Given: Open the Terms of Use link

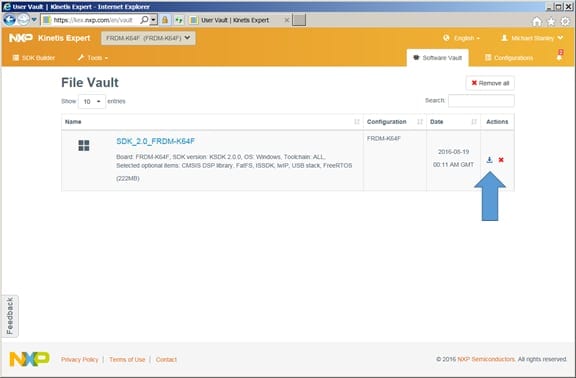Looking at the screenshot, I should [127, 359].
